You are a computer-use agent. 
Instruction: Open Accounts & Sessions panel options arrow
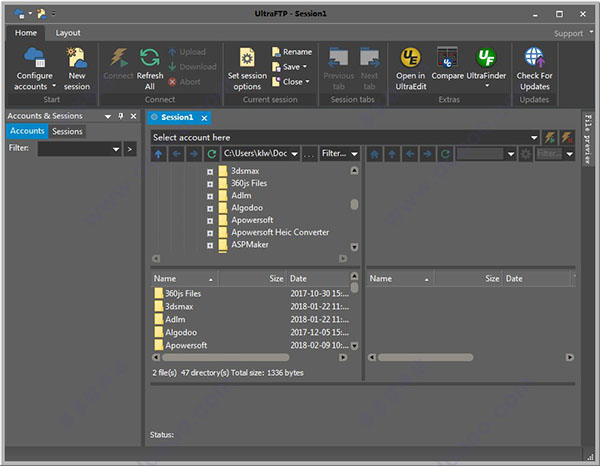pyautogui.click(x=108, y=116)
